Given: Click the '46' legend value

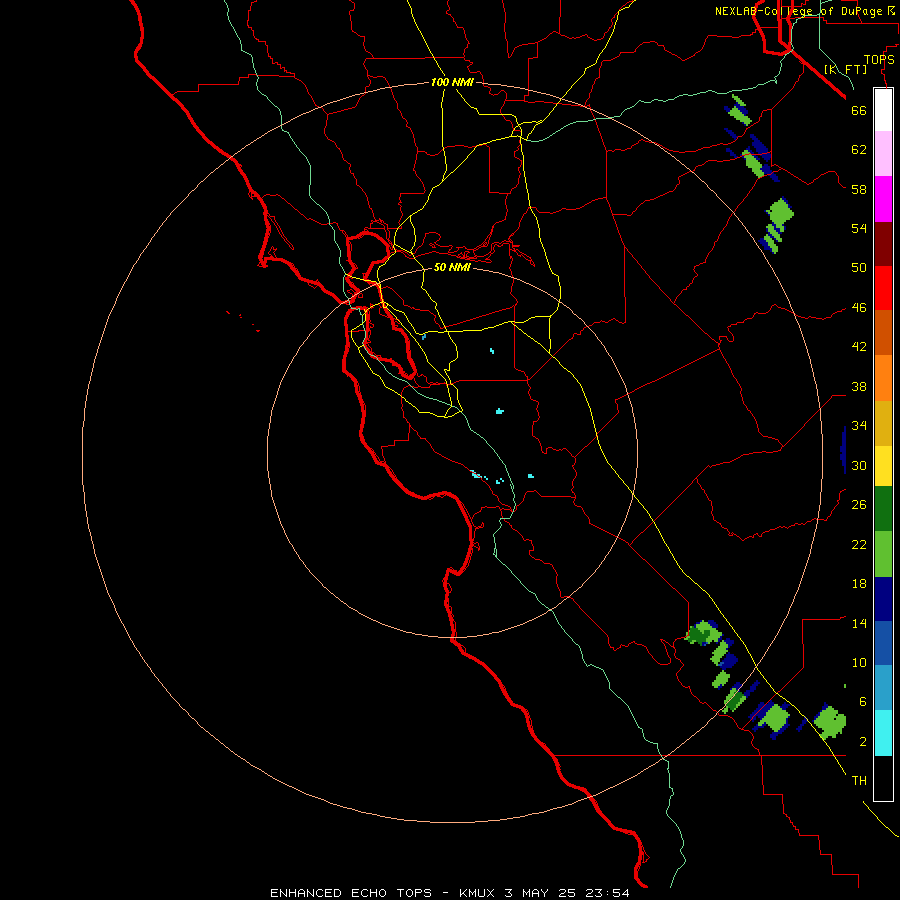Looking at the screenshot, I should [x=859, y=308].
